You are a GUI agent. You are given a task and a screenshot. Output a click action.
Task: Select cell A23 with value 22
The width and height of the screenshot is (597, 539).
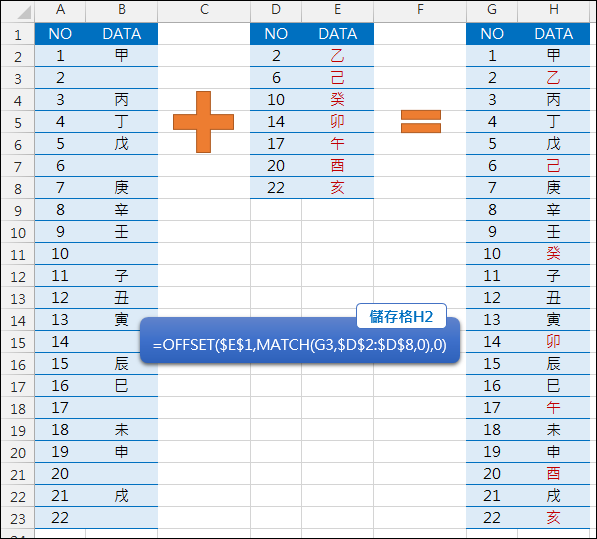click(60, 518)
